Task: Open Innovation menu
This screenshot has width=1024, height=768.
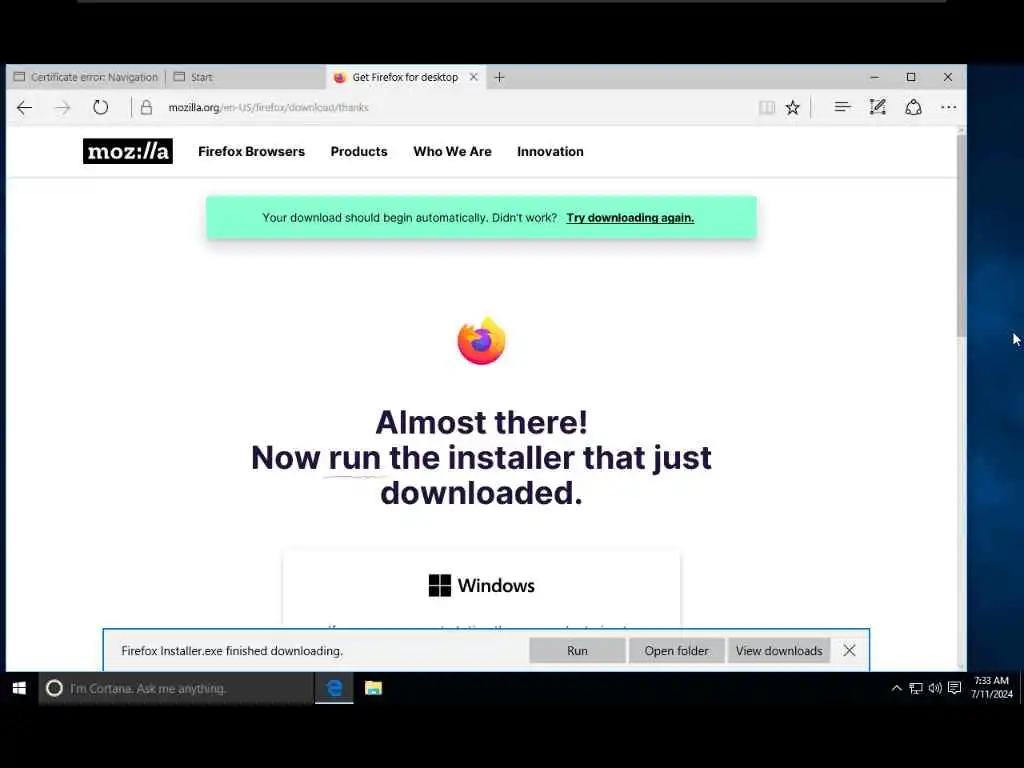Action: tap(550, 152)
